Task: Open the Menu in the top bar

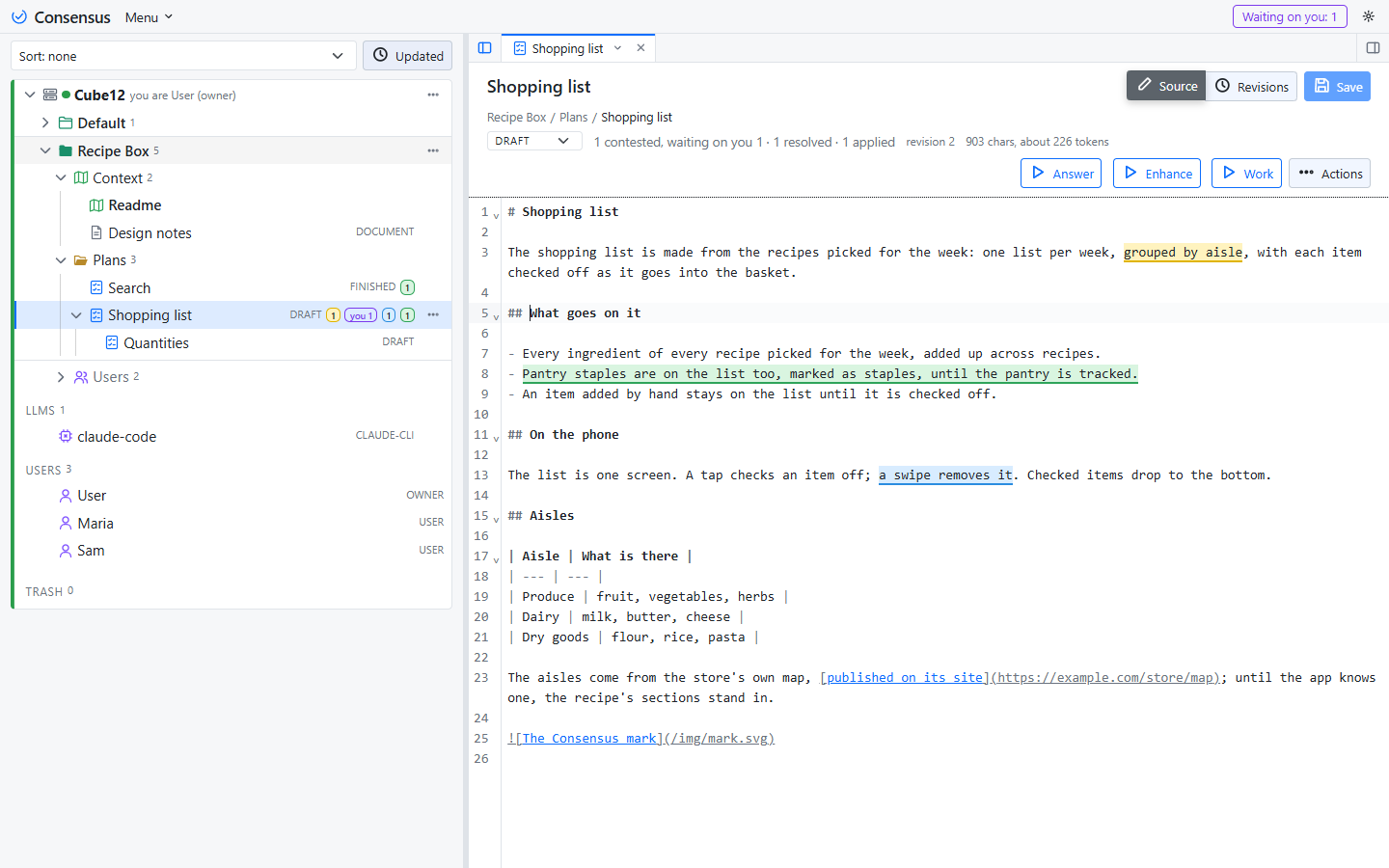Action: coord(149,17)
